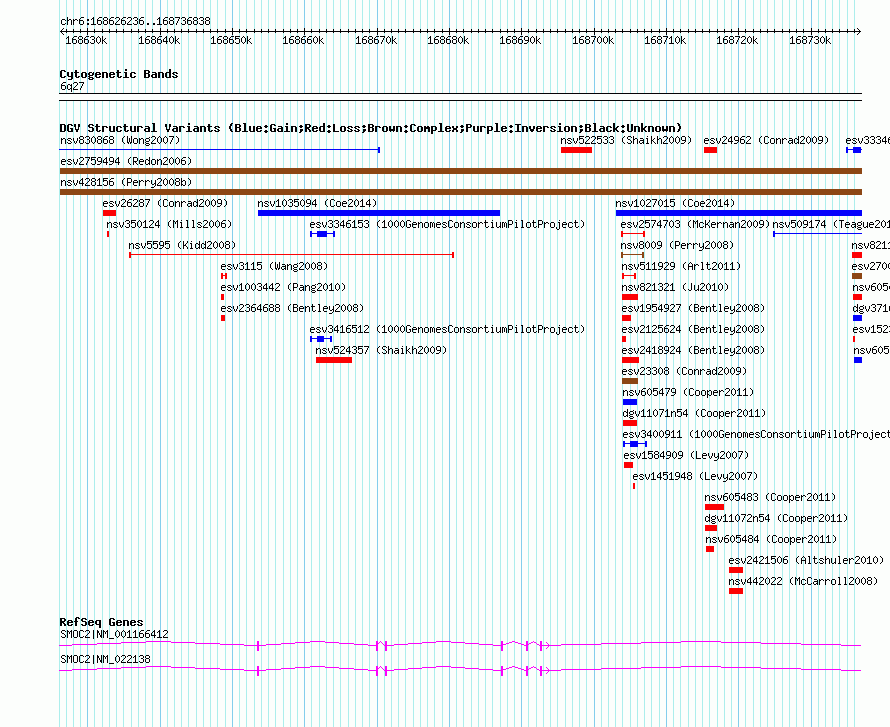The image size is (890, 727).
Task: Click dgv11071n54 (Cooper2011) label
Action: [x=694, y=413]
